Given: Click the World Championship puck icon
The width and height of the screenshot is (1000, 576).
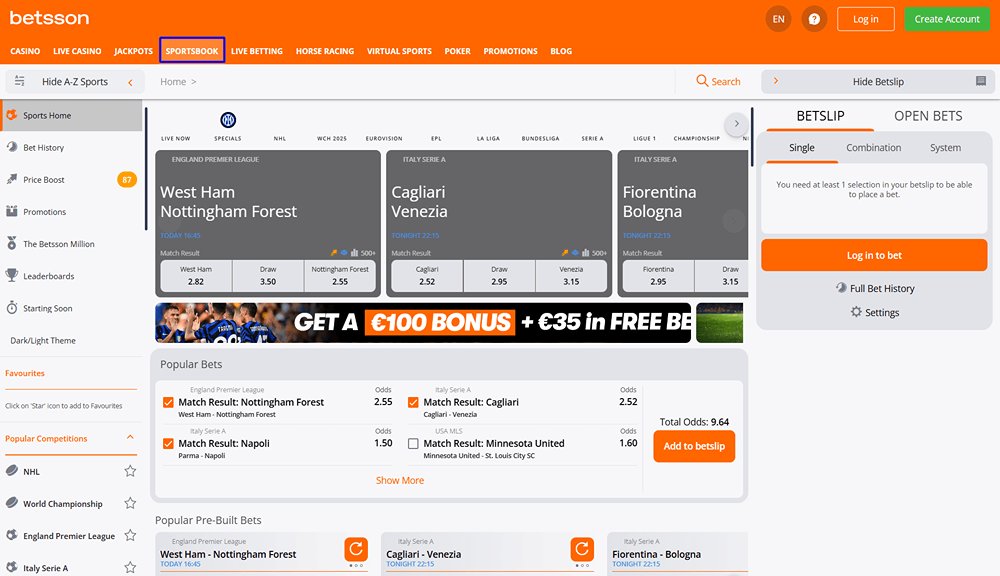Looking at the screenshot, I should [11, 503].
